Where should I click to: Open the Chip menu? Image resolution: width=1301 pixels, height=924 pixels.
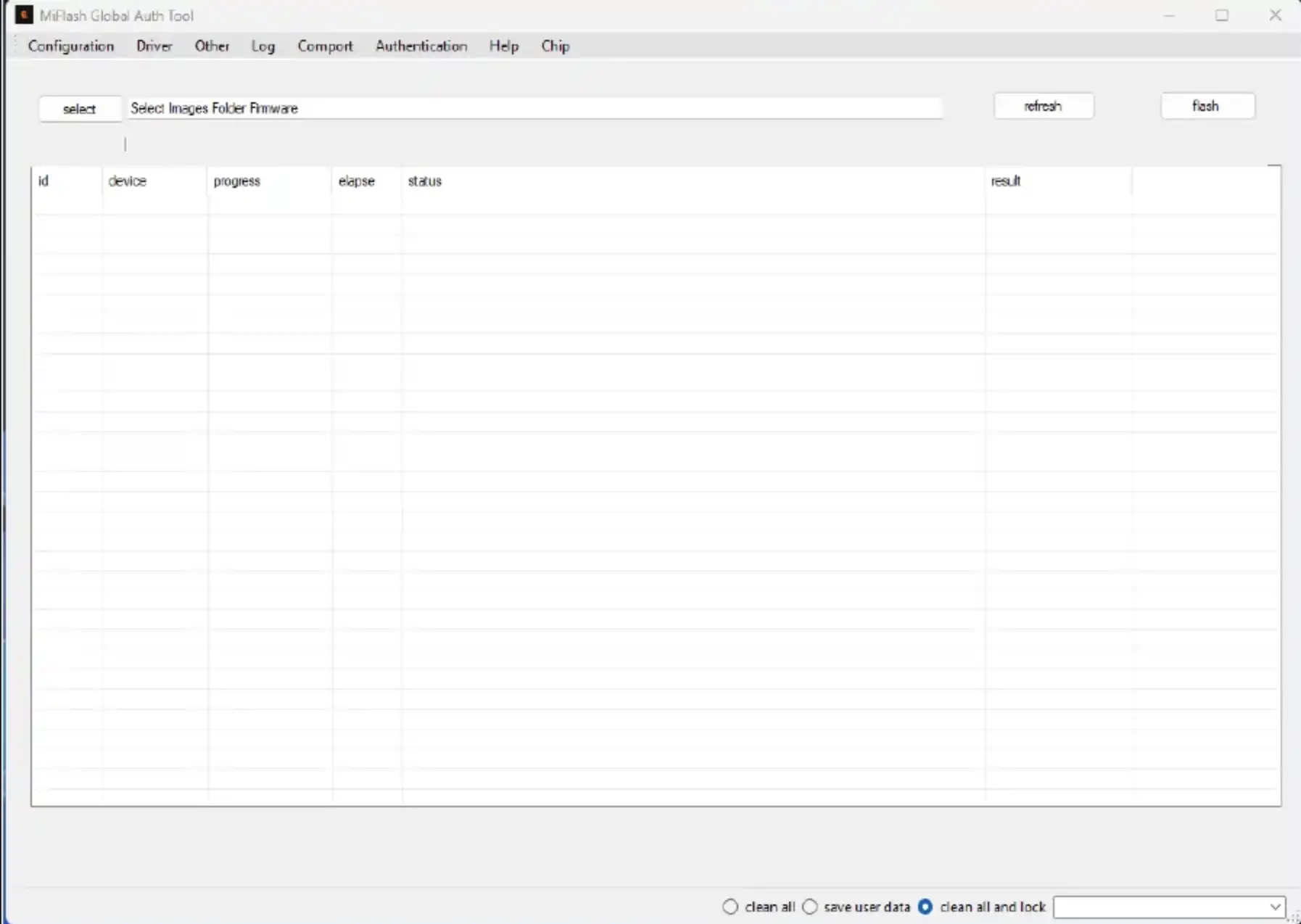[x=555, y=46]
